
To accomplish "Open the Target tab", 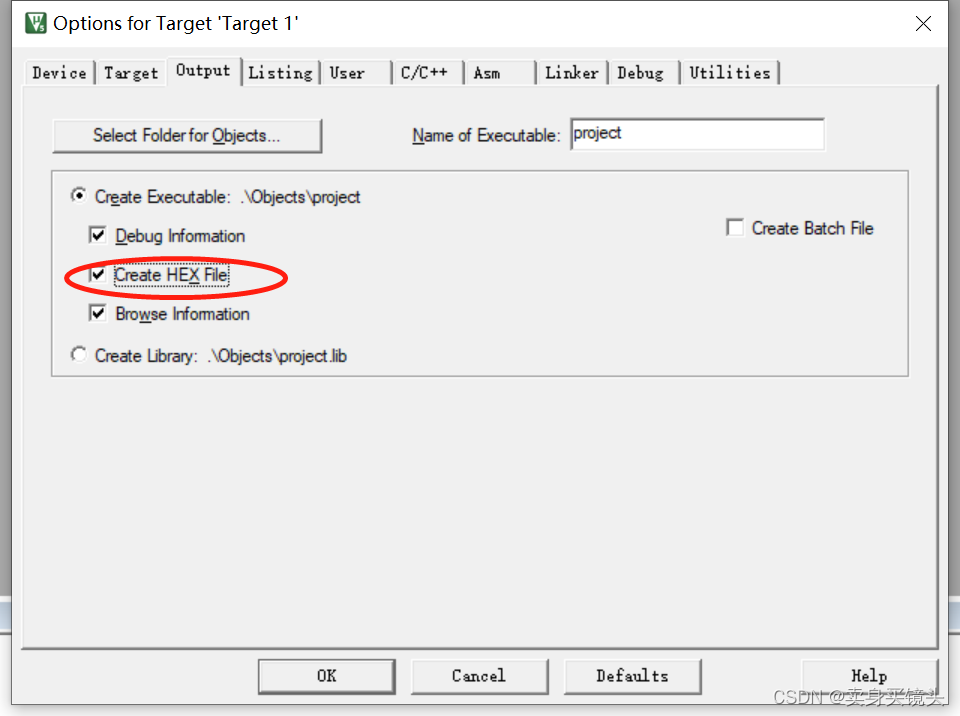I will (x=131, y=73).
